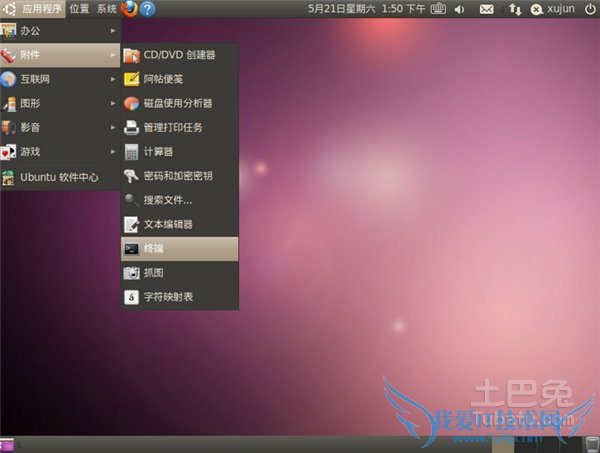Open the 位置 menu
600x453 pixels.
(79, 8)
